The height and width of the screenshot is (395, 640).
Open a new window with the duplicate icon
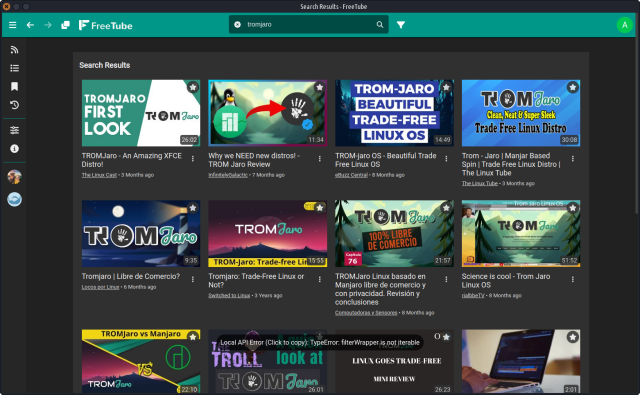pos(65,25)
